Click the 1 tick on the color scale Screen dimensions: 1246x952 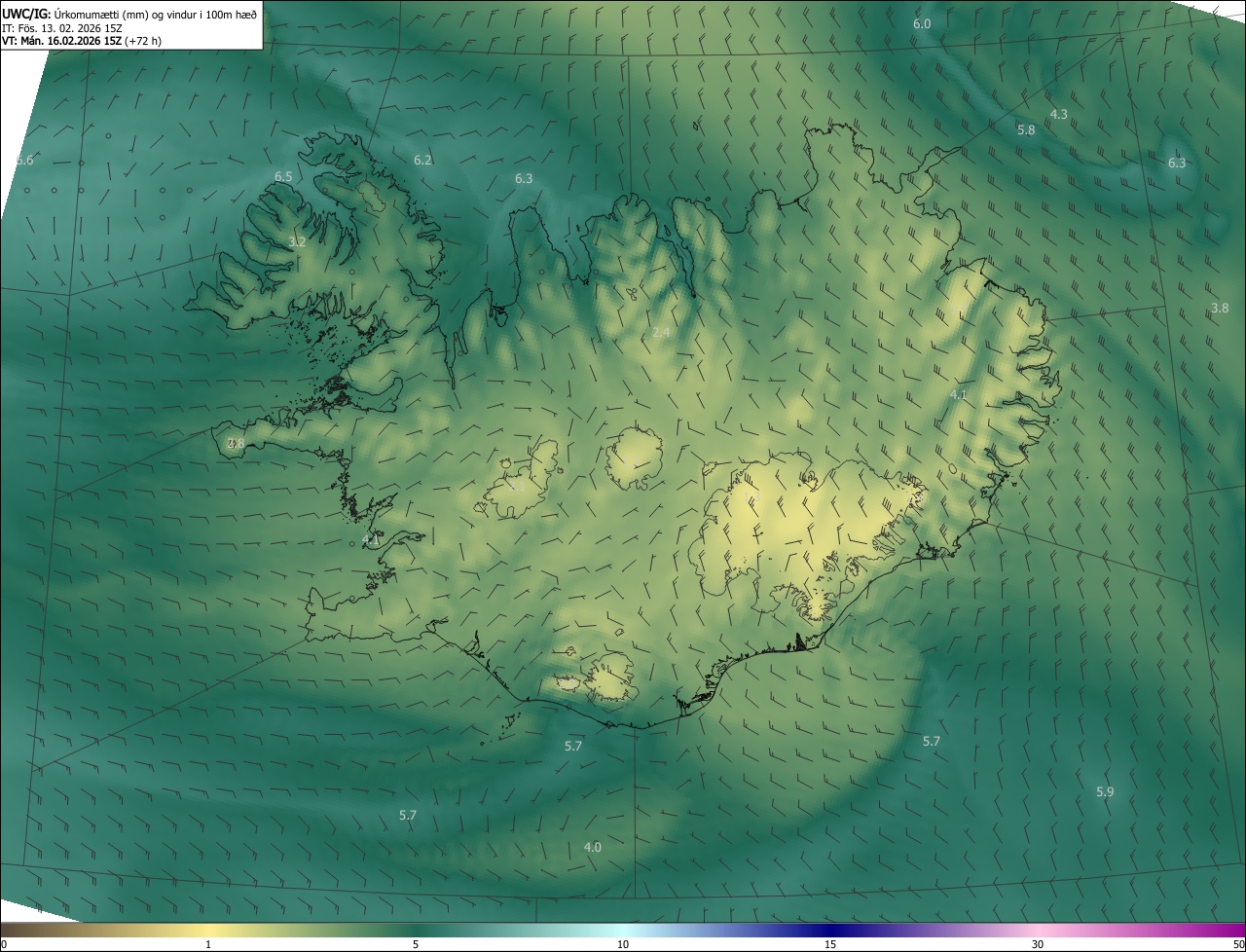(208, 945)
